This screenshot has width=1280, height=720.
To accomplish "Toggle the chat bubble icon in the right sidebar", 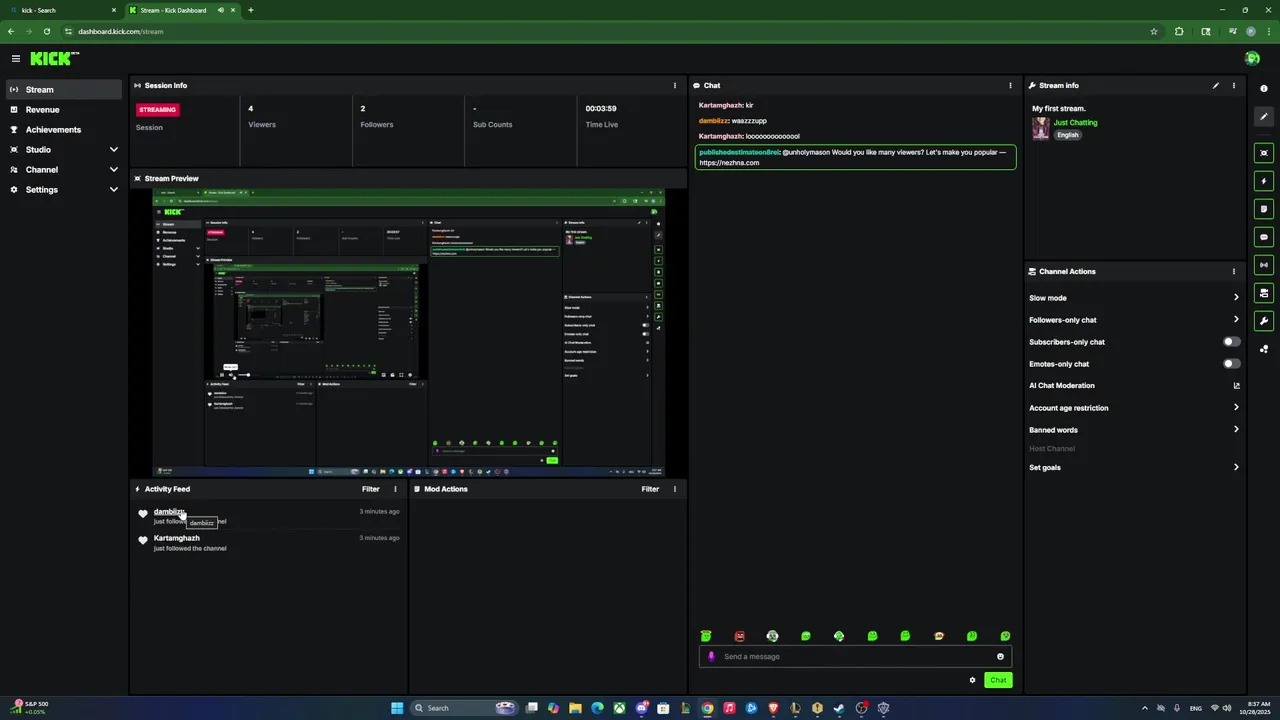I will (1264, 237).
